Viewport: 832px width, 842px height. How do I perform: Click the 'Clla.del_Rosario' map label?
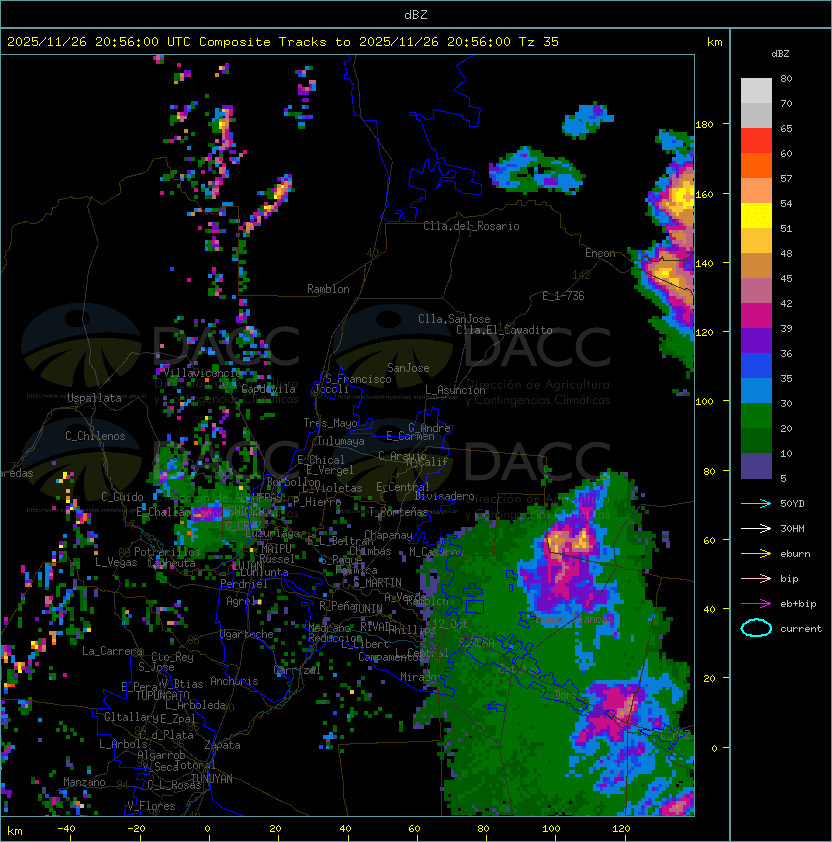pos(471,226)
